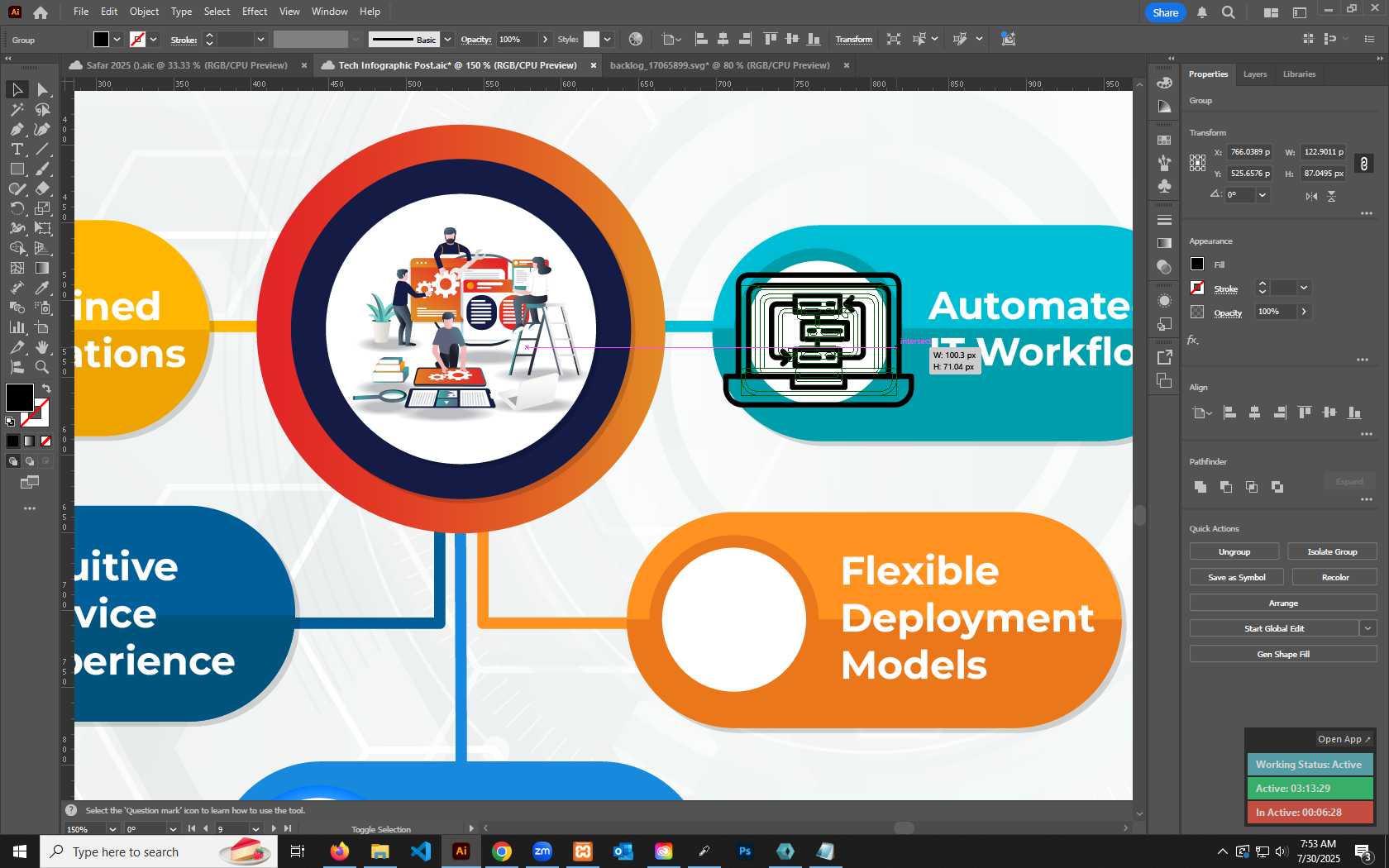Open Stroke weight dropdown in Appearance section
Viewport: 1389px width, 868px height.
point(1304,288)
